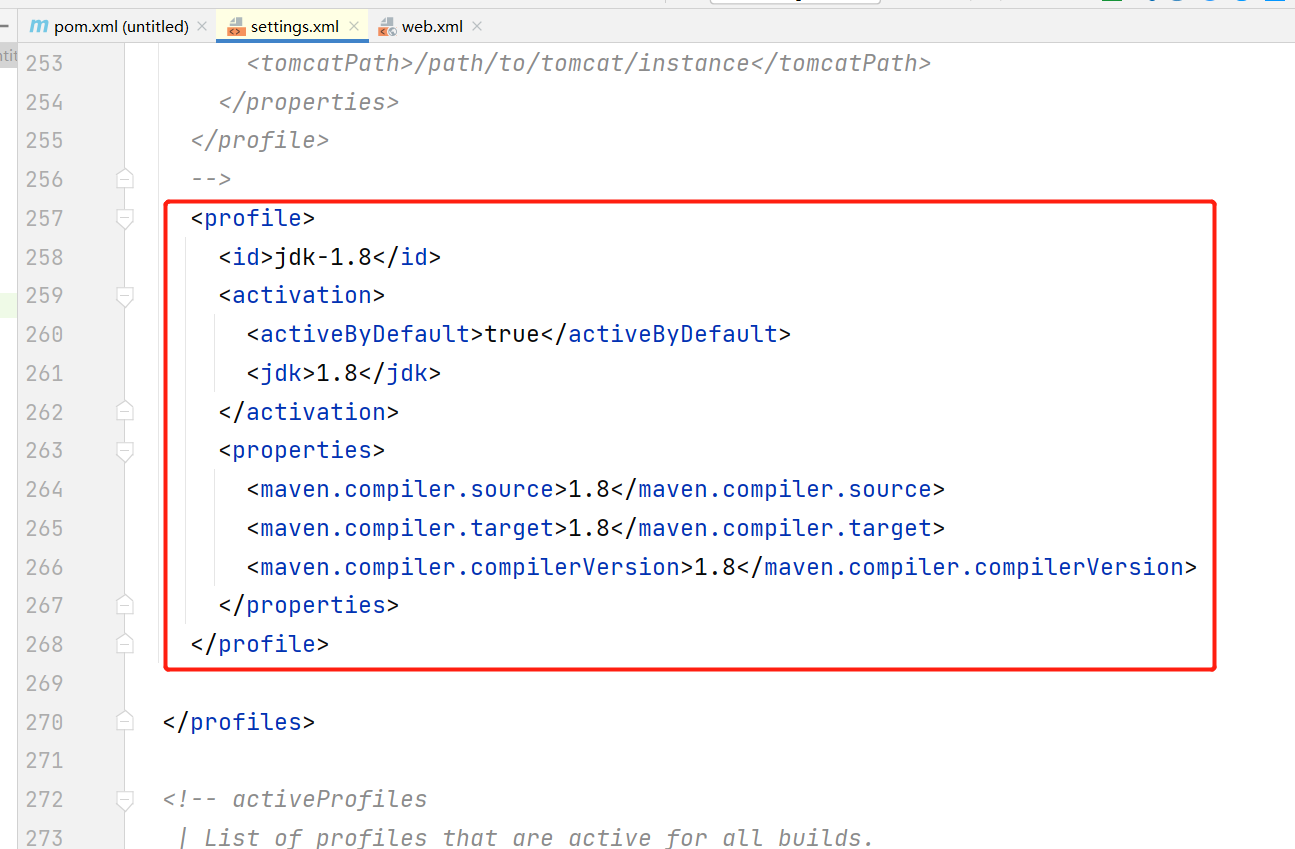This screenshot has height=849, width=1295.
Task: Click the /path/to/tomcat/instance comment text
Action: [x=581, y=63]
